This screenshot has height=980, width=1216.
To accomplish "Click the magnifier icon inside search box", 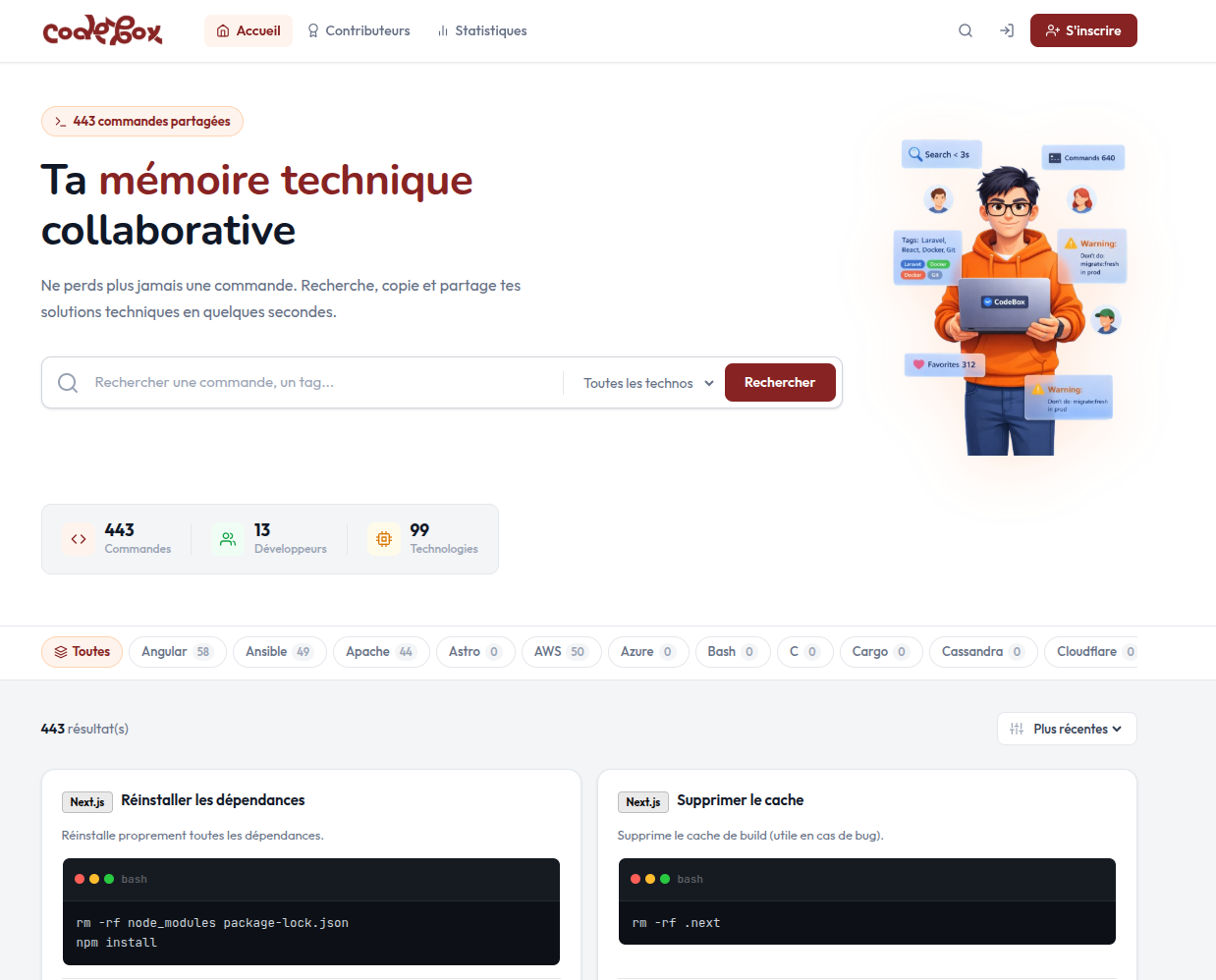I will coord(68,382).
